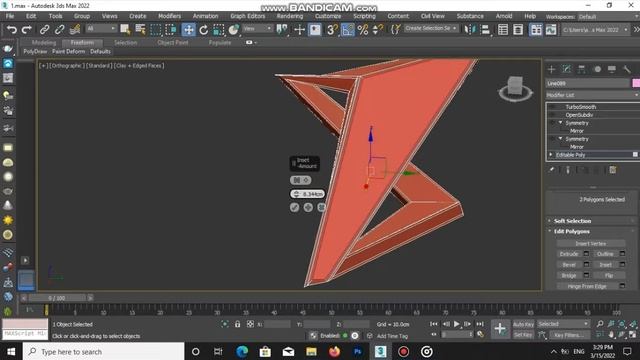Click the Bridge button
Screen dimensions: 640x360
pyautogui.click(x=569, y=276)
